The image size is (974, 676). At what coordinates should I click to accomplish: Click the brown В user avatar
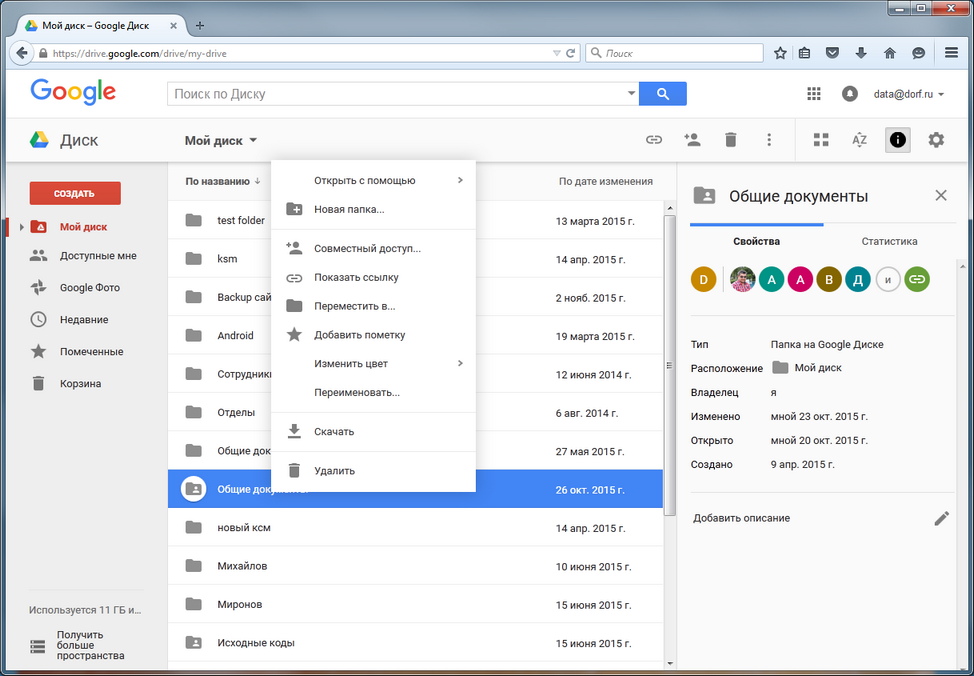coord(829,280)
